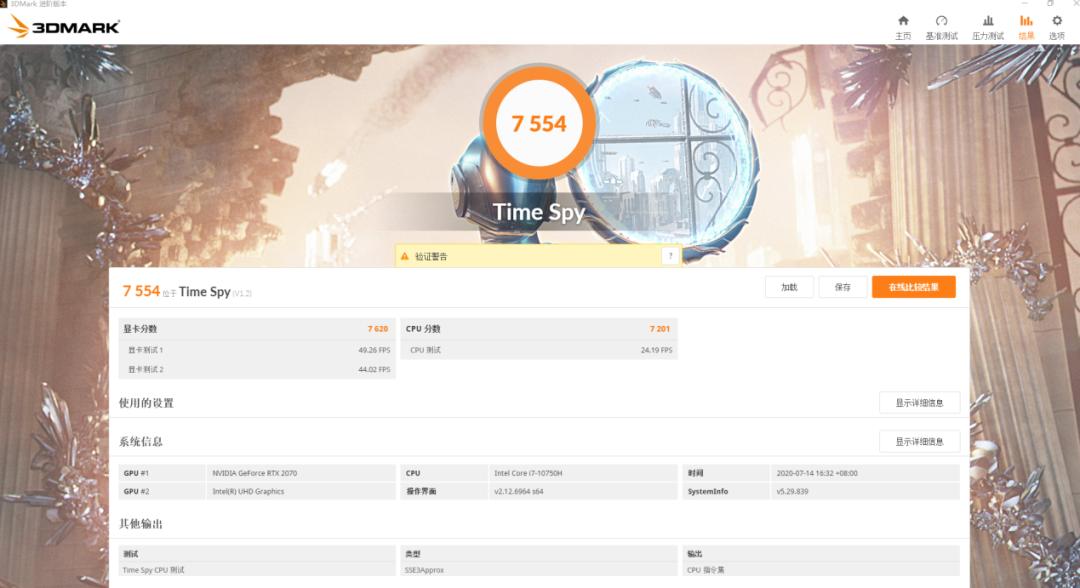The height and width of the screenshot is (588, 1080).
Task: Click the GPU #2 label
Action: pyautogui.click(x=136, y=492)
